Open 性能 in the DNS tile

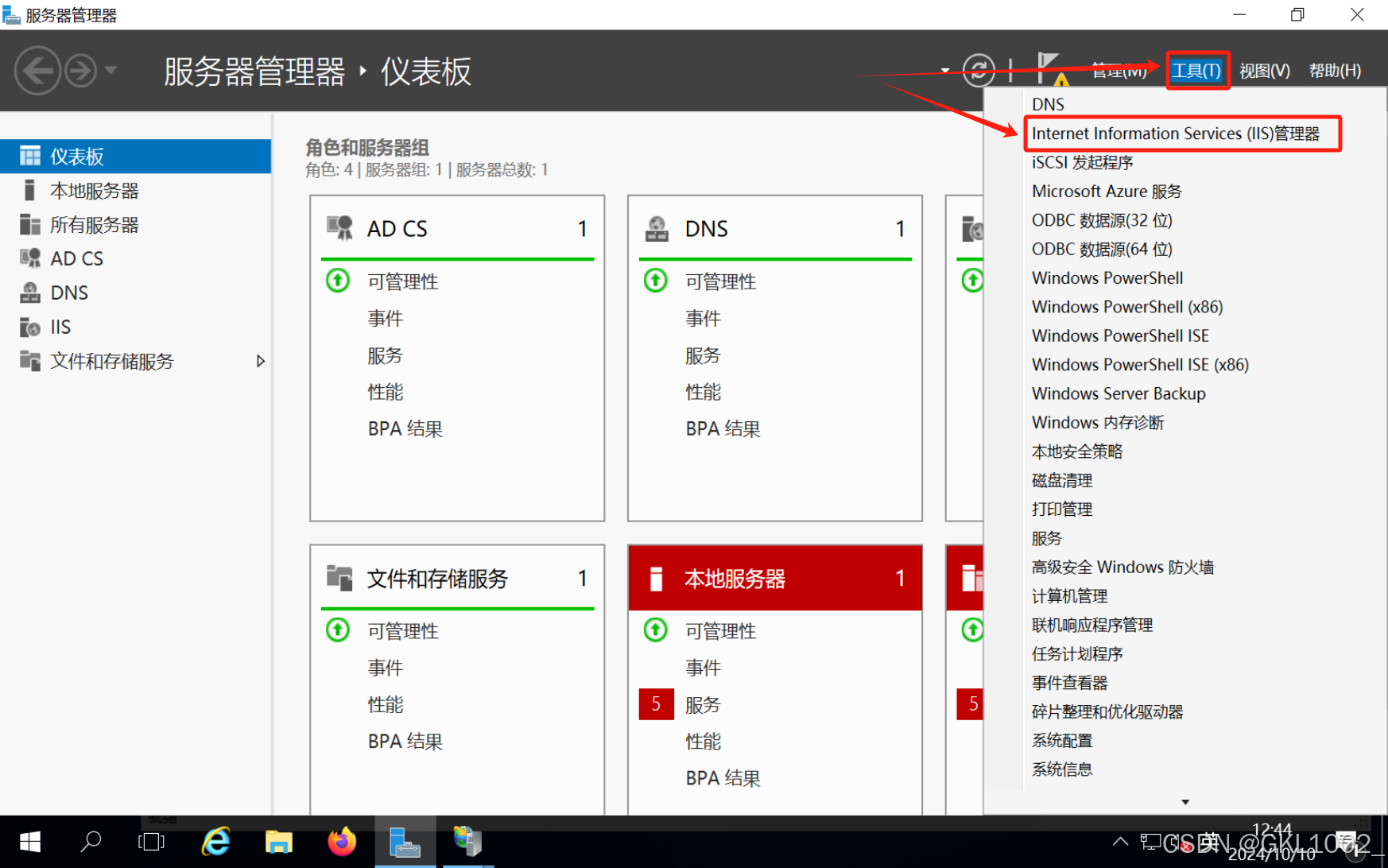[x=704, y=392]
